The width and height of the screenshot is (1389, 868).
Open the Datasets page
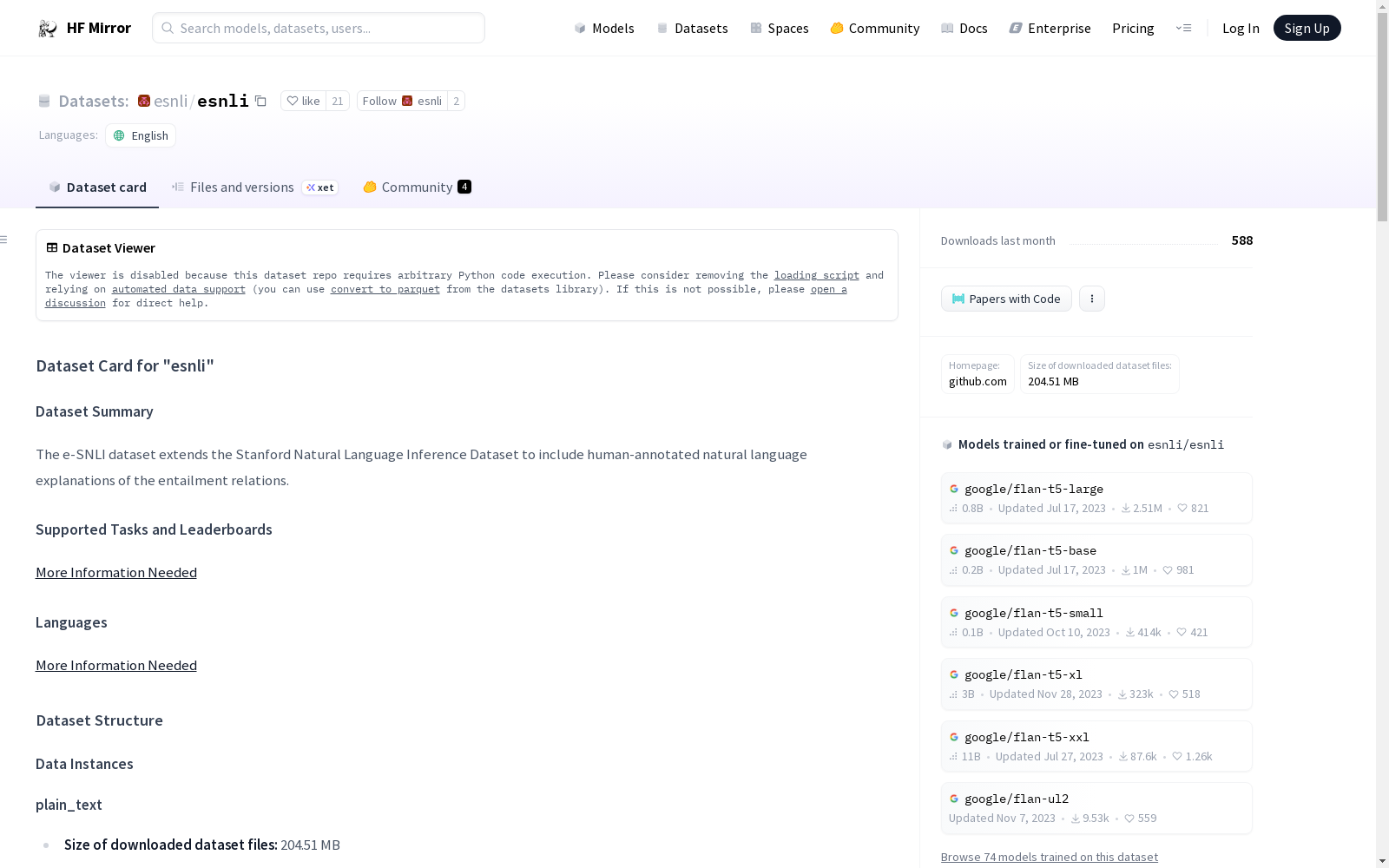pyautogui.click(x=692, y=28)
